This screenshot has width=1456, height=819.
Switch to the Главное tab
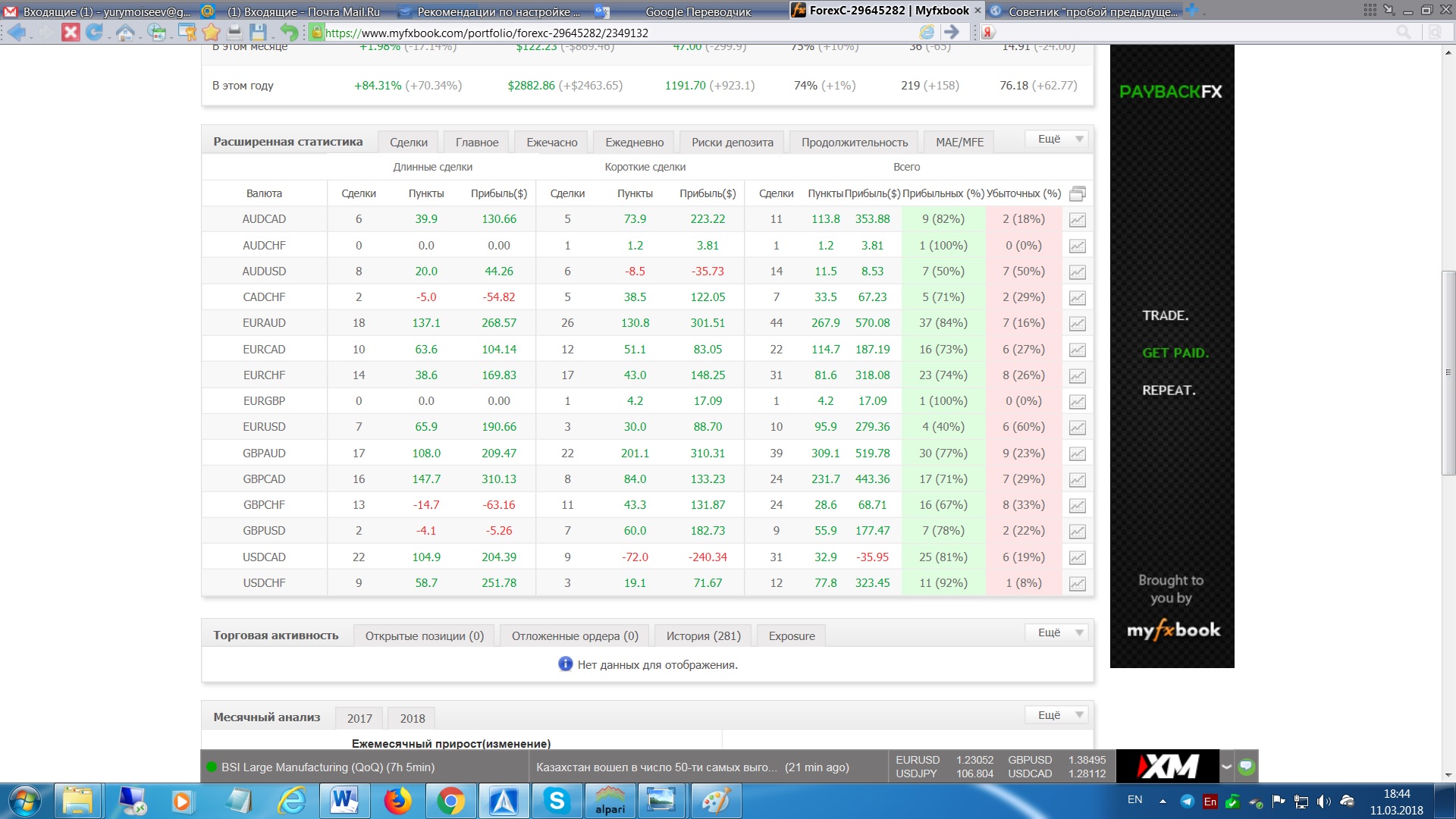(x=477, y=142)
